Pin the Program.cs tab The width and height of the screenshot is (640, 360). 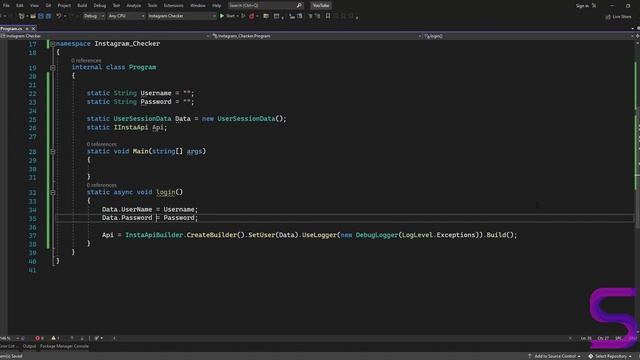[27, 29]
